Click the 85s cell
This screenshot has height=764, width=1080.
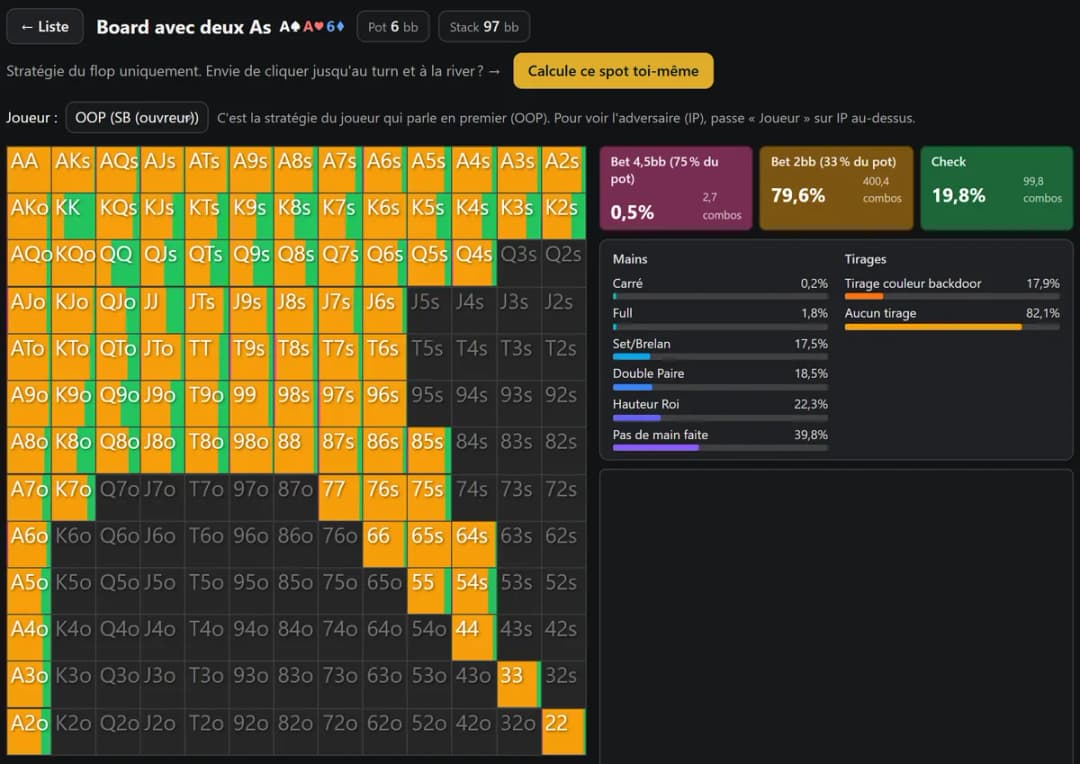(429, 451)
